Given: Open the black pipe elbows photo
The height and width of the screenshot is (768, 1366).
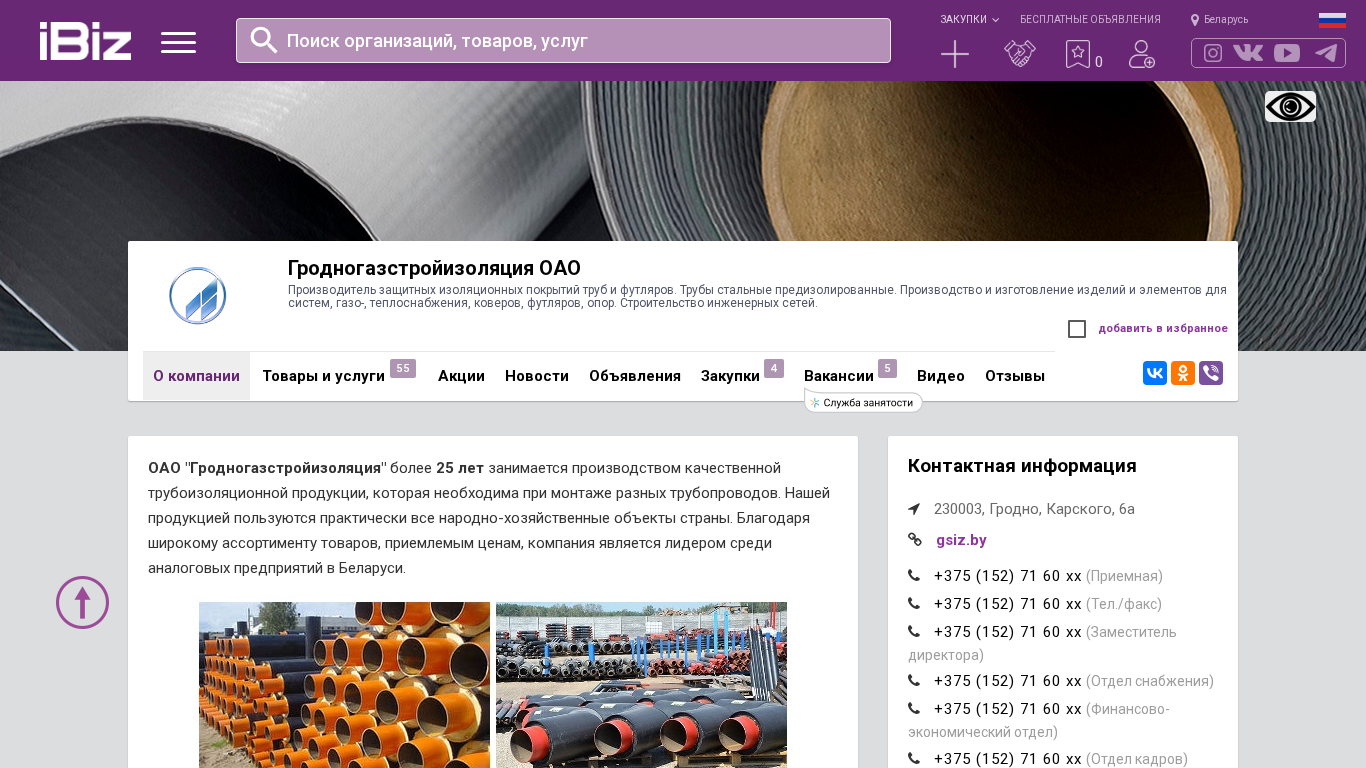Looking at the screenshot, I should [x=641, y=685].
